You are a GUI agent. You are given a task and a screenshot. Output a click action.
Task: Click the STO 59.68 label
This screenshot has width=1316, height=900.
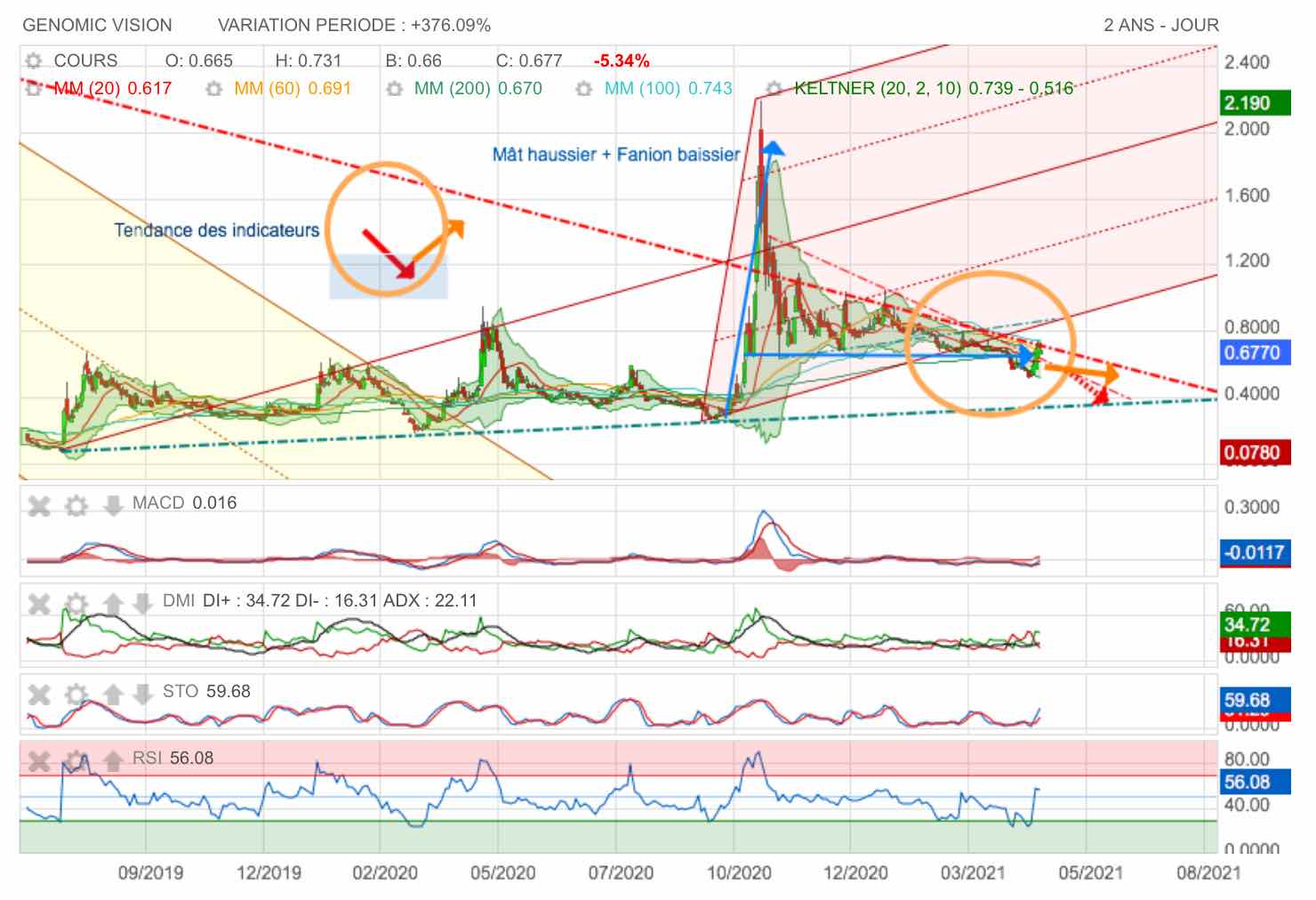206,691
